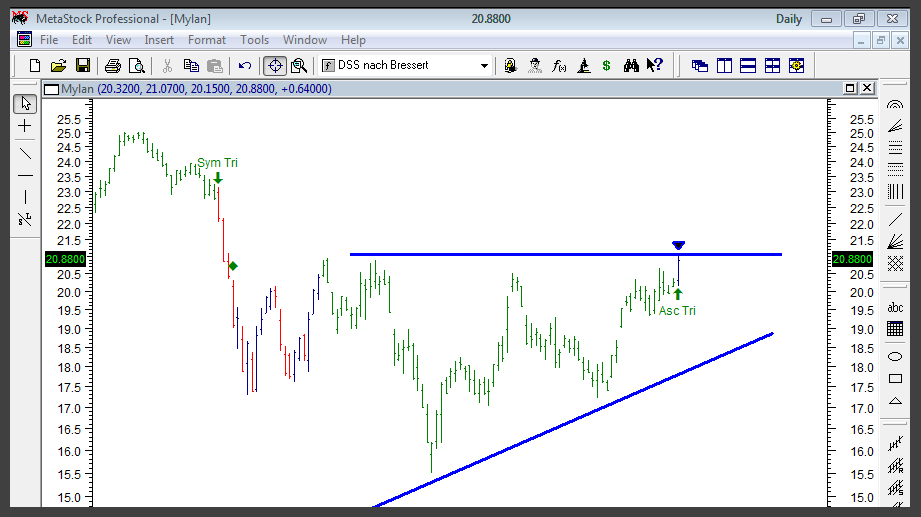Select the crosshair plus tool
Screen dimensions: 921x517
pos(25,126)
